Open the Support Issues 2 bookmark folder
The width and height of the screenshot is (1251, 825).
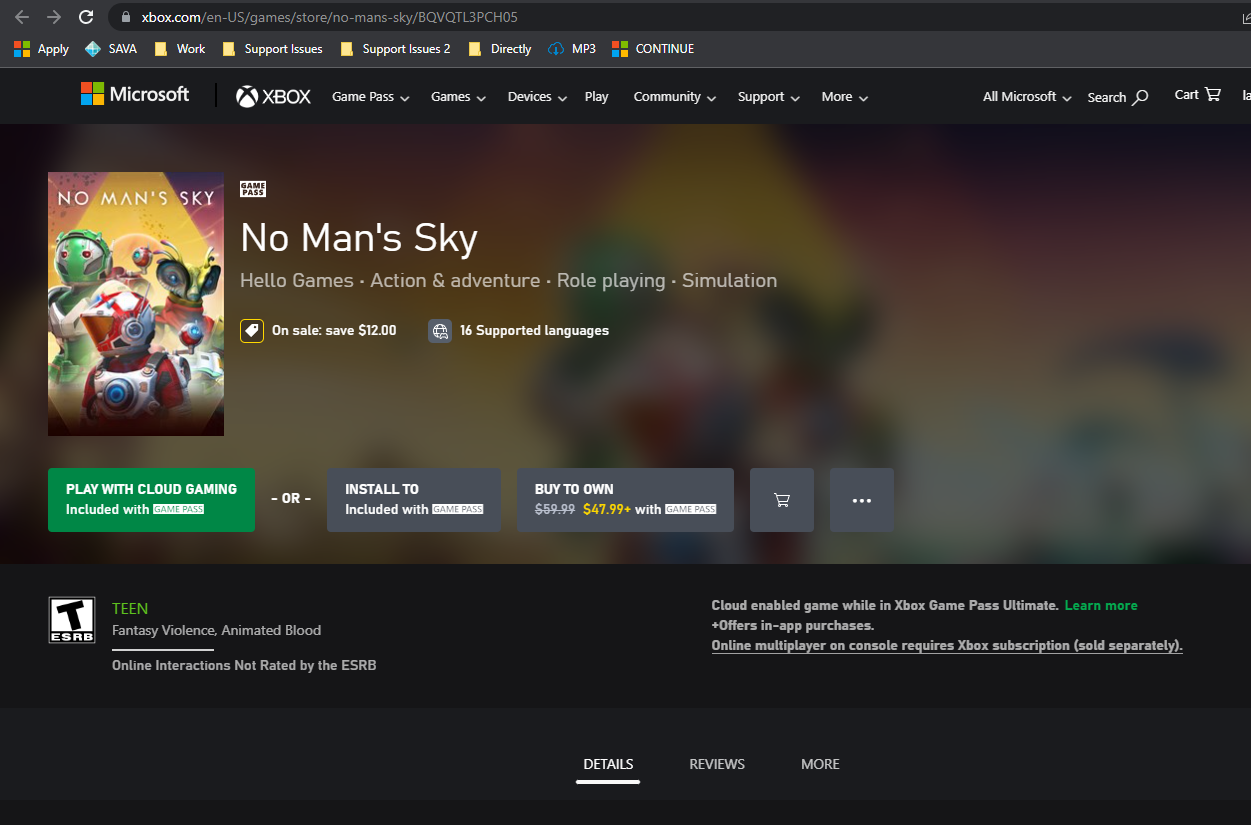click(395, 49)
